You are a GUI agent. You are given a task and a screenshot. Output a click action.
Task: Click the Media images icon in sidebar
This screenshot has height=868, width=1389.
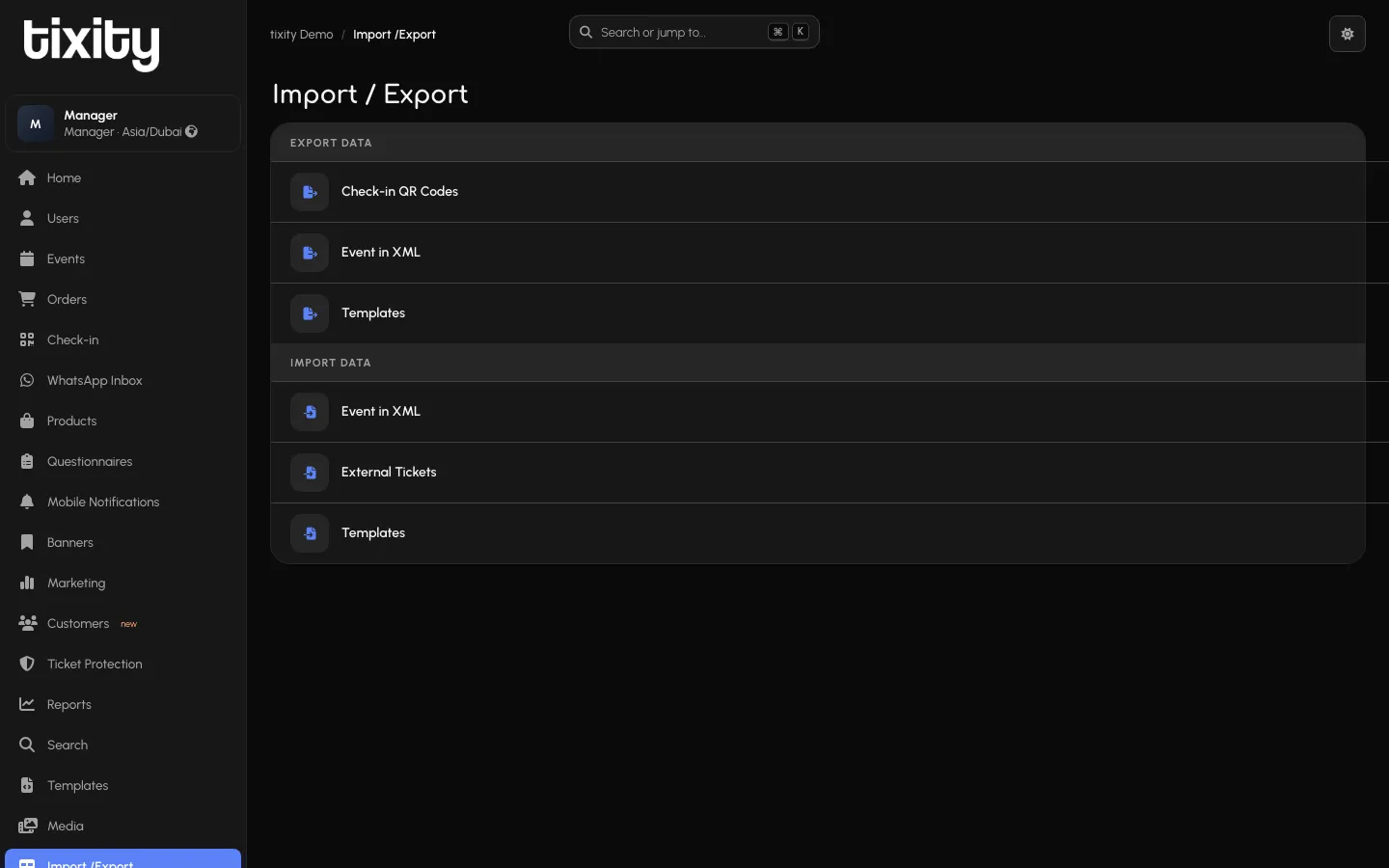(x=27, y=827)
